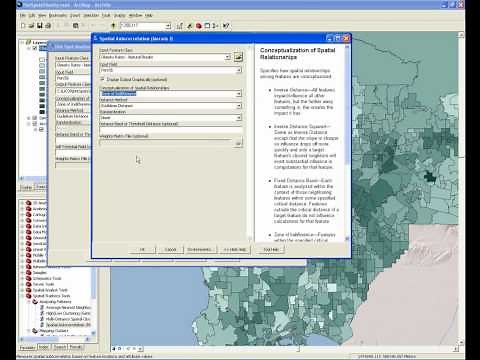Select the High/Low Clustering tool icon
The height and width of the screenshot is (360, 480).
(x=42, y=313)
